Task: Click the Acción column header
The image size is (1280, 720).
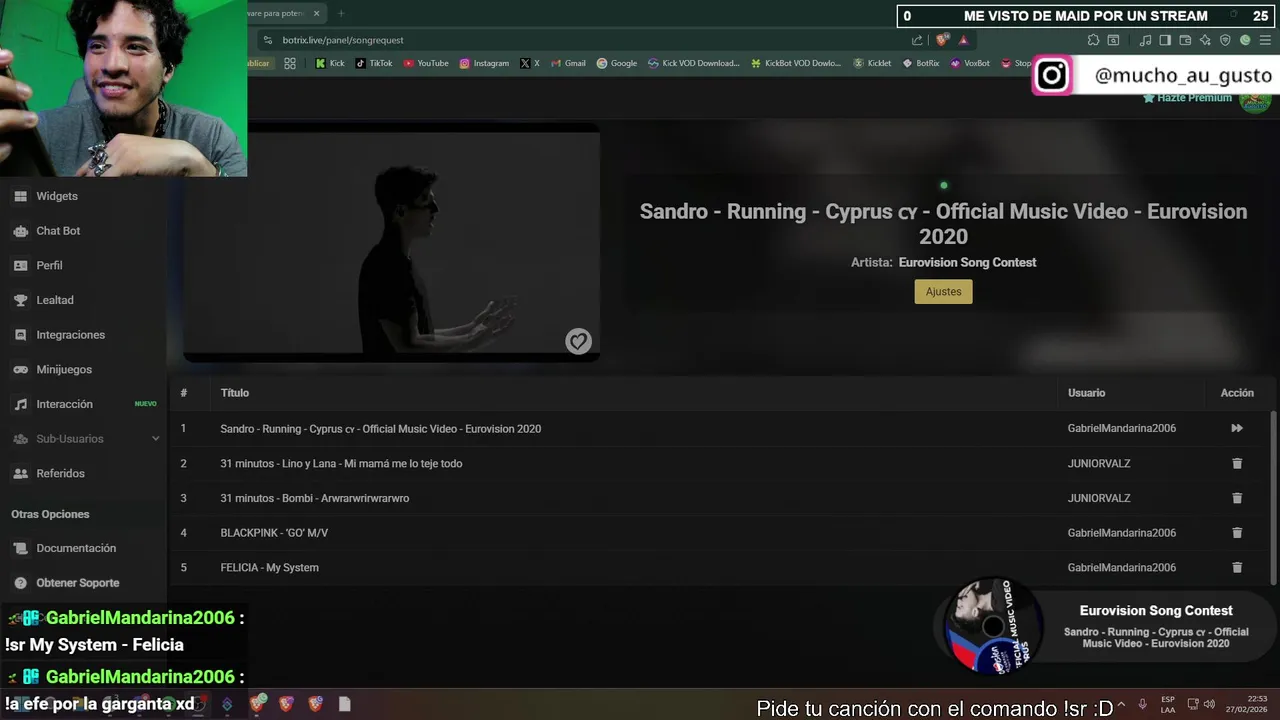Action: [1237, 393]
